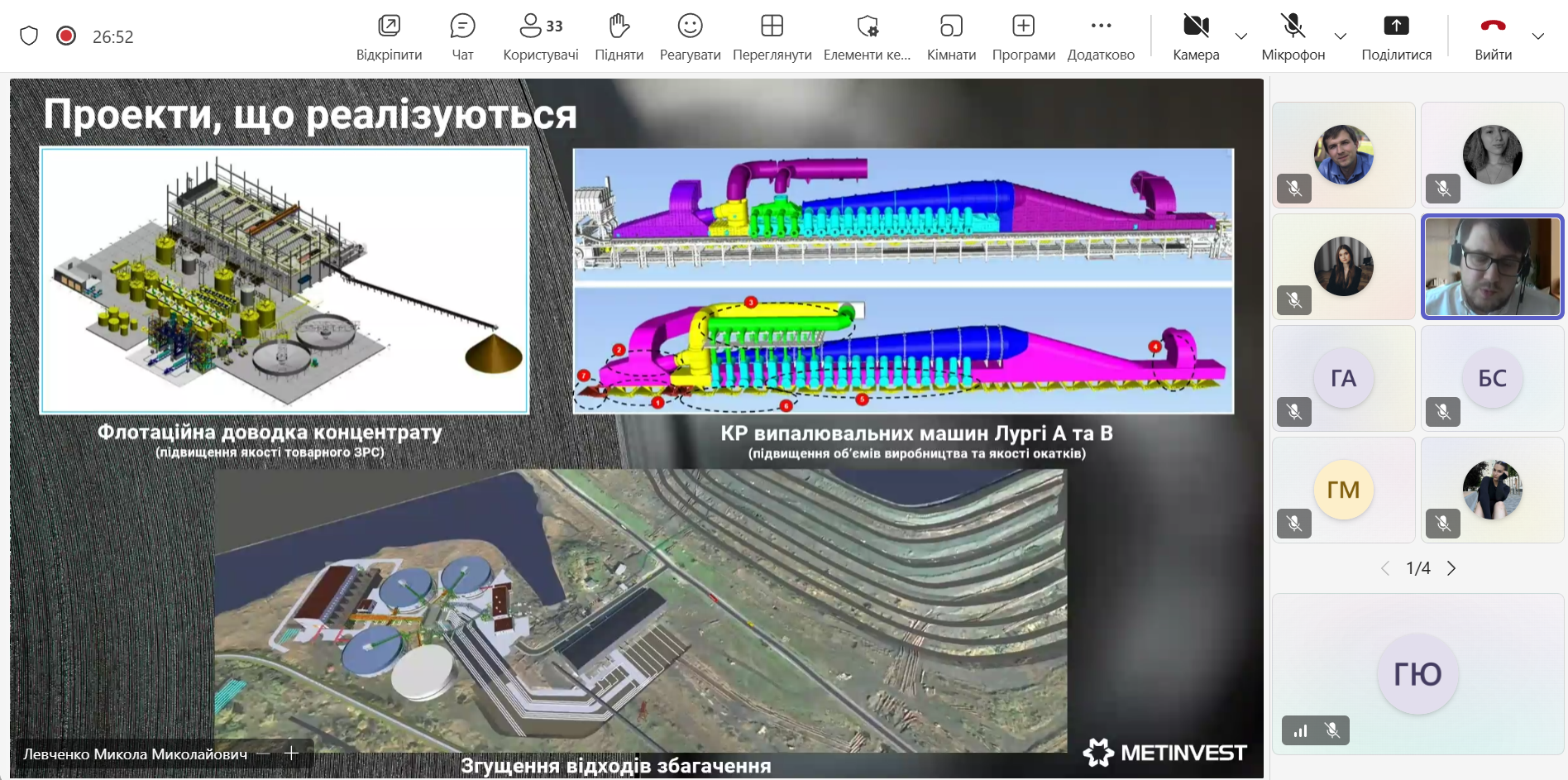Expand camera options dropdown arrow
The height and width of the screenshot is (780, 1568).
point(1241,36)
